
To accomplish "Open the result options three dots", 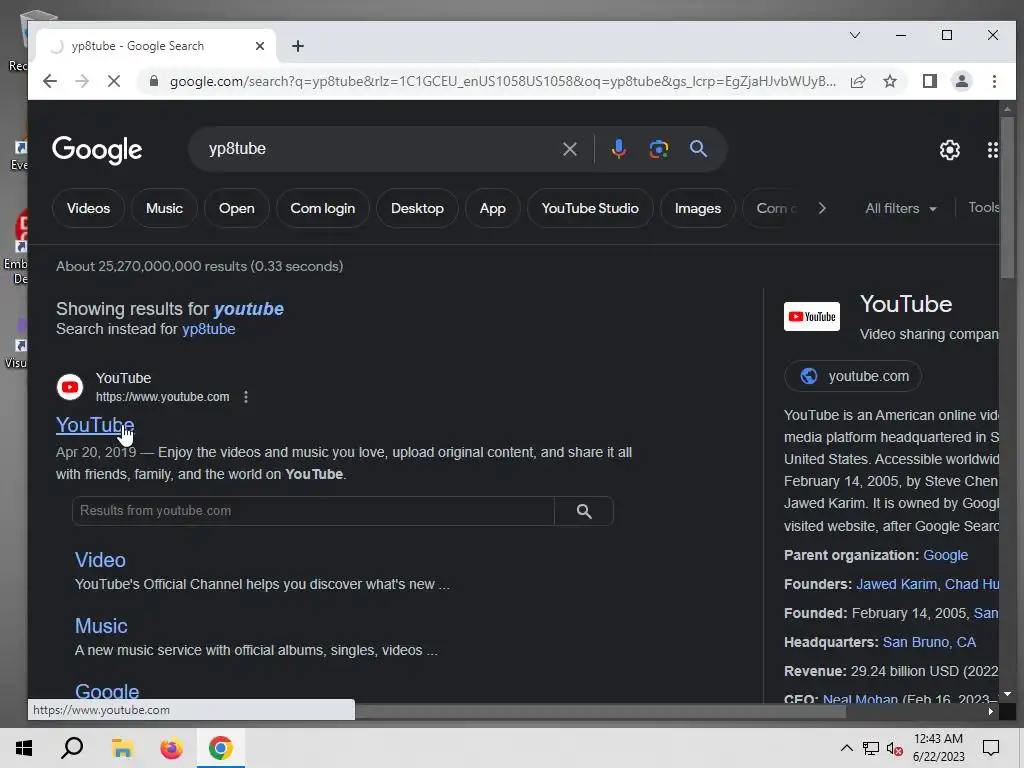I will (x=246, y=397).
